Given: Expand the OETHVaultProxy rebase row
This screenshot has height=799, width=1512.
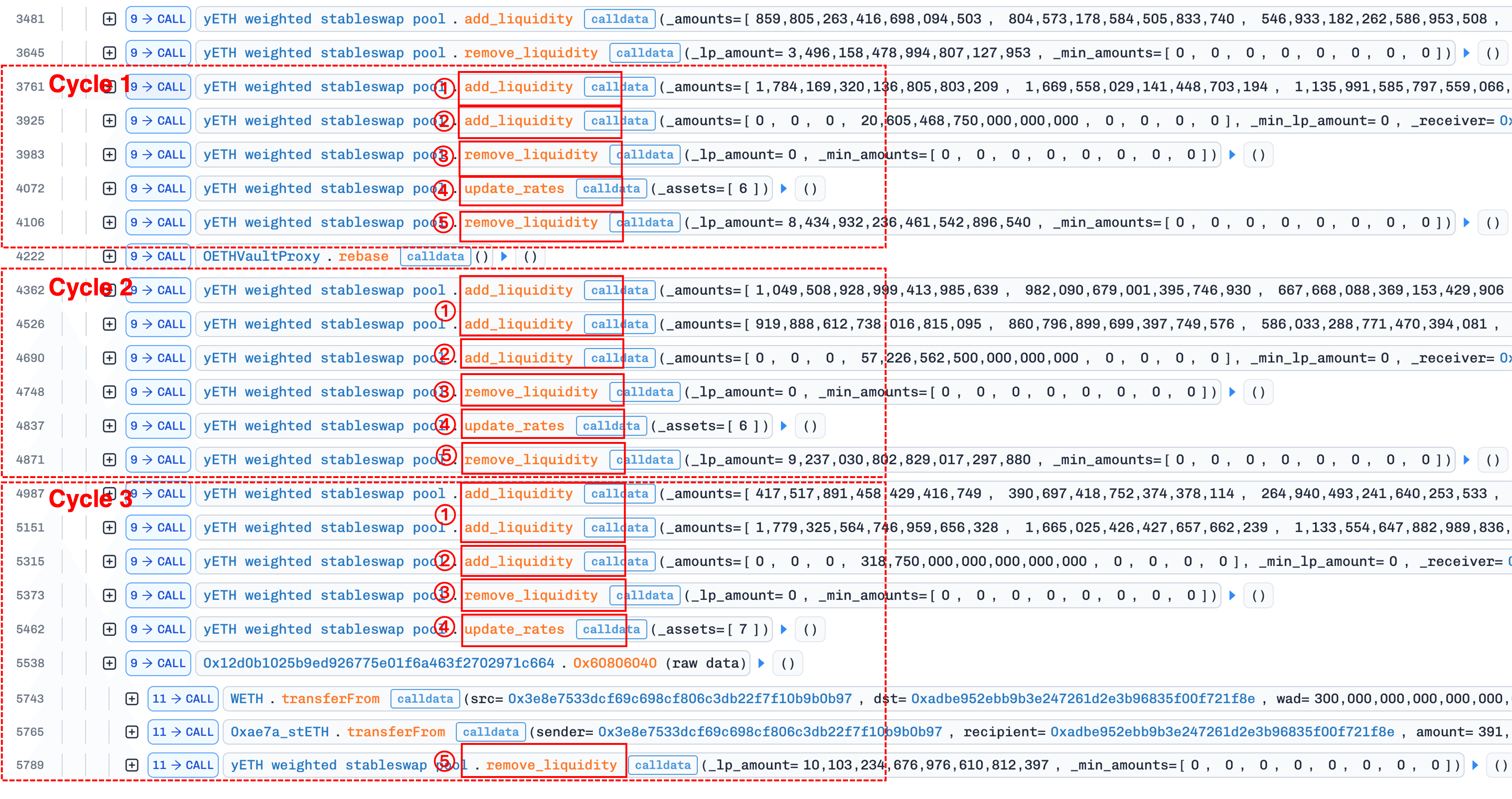Looking at the screenshot, I should (x=109, y=257).
